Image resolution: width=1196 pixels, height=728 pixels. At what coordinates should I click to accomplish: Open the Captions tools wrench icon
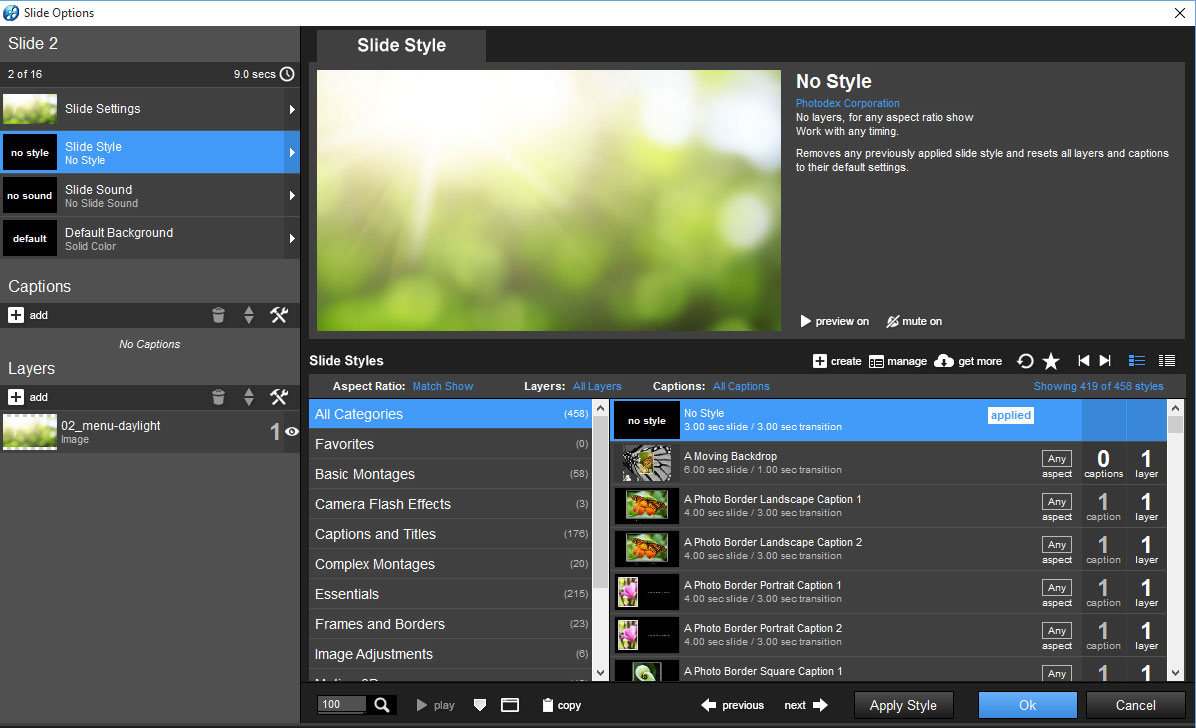click(279, 315)
